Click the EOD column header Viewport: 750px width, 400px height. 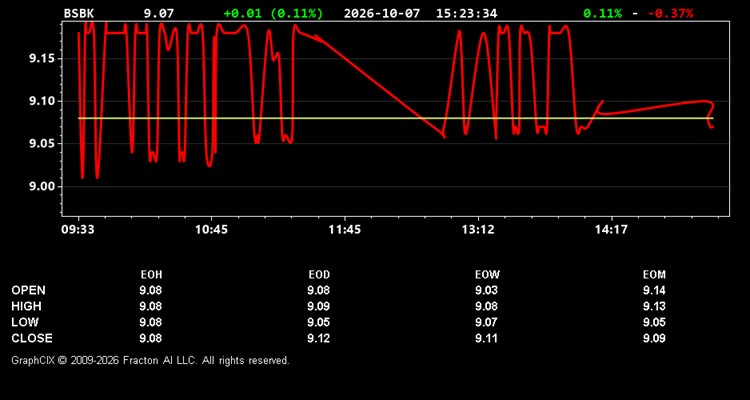click(x=319, y=275)
